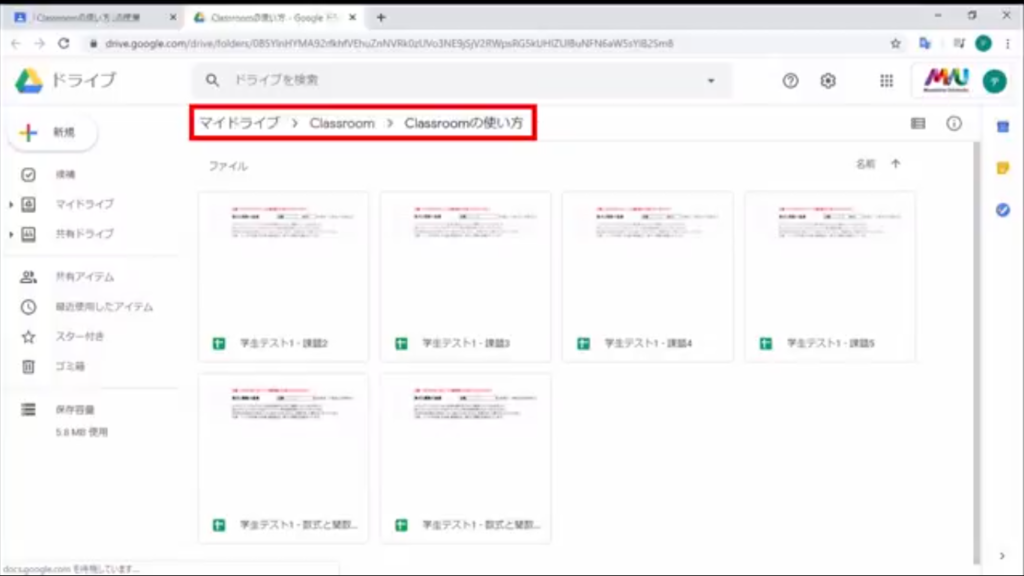The image size is (1024, 576).
Task: Click the Google Translate extension icon
Action: click(925, 44)
